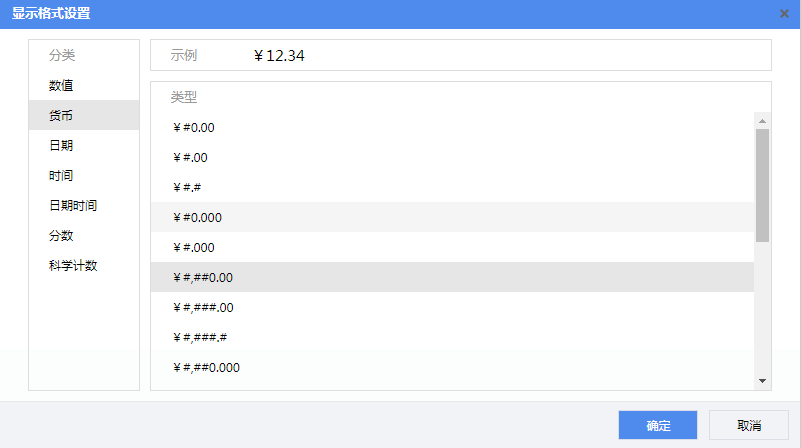Screen dimensions: 801x448
Task: Click 确定 to confirm the format
Action: (x=657, y=425)
